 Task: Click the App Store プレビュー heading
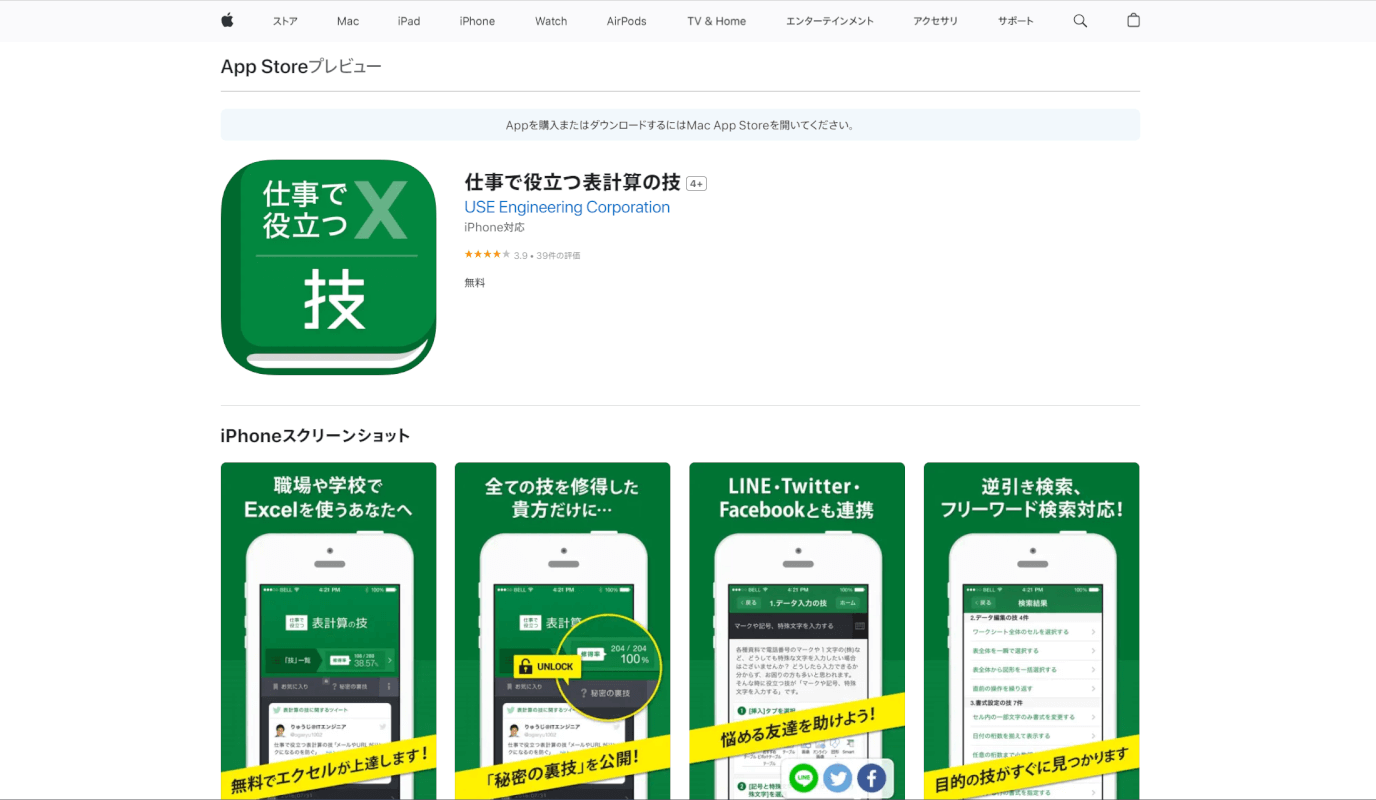(301, 67)
